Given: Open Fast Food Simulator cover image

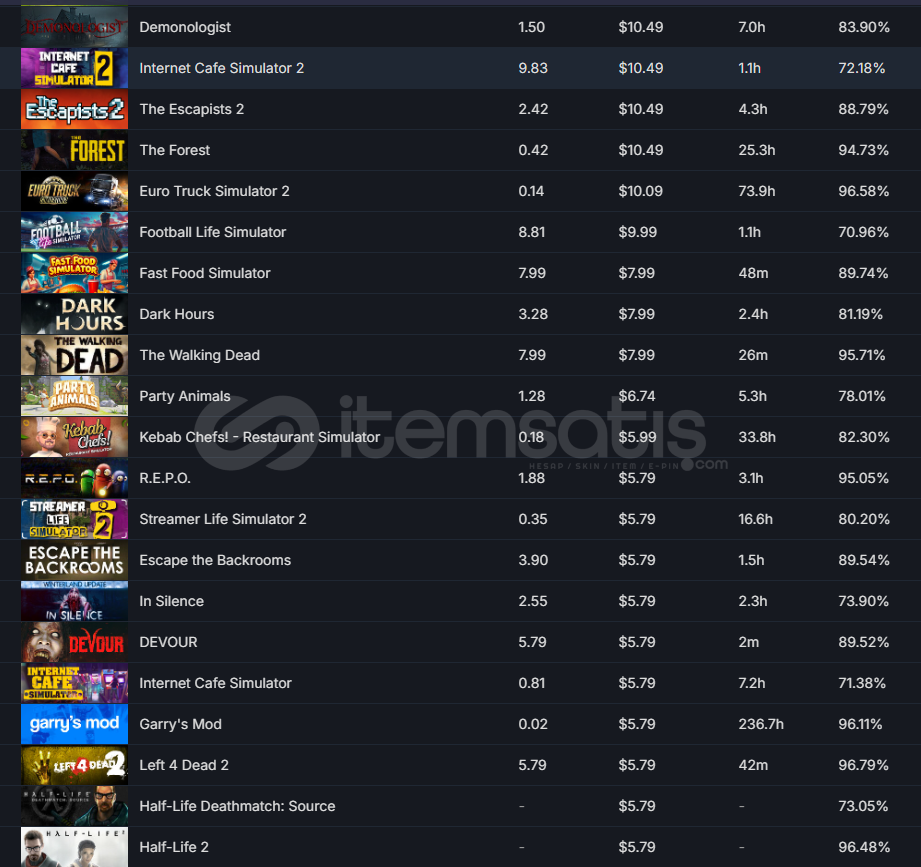Looking at the screenshot, I should [74, 273].
